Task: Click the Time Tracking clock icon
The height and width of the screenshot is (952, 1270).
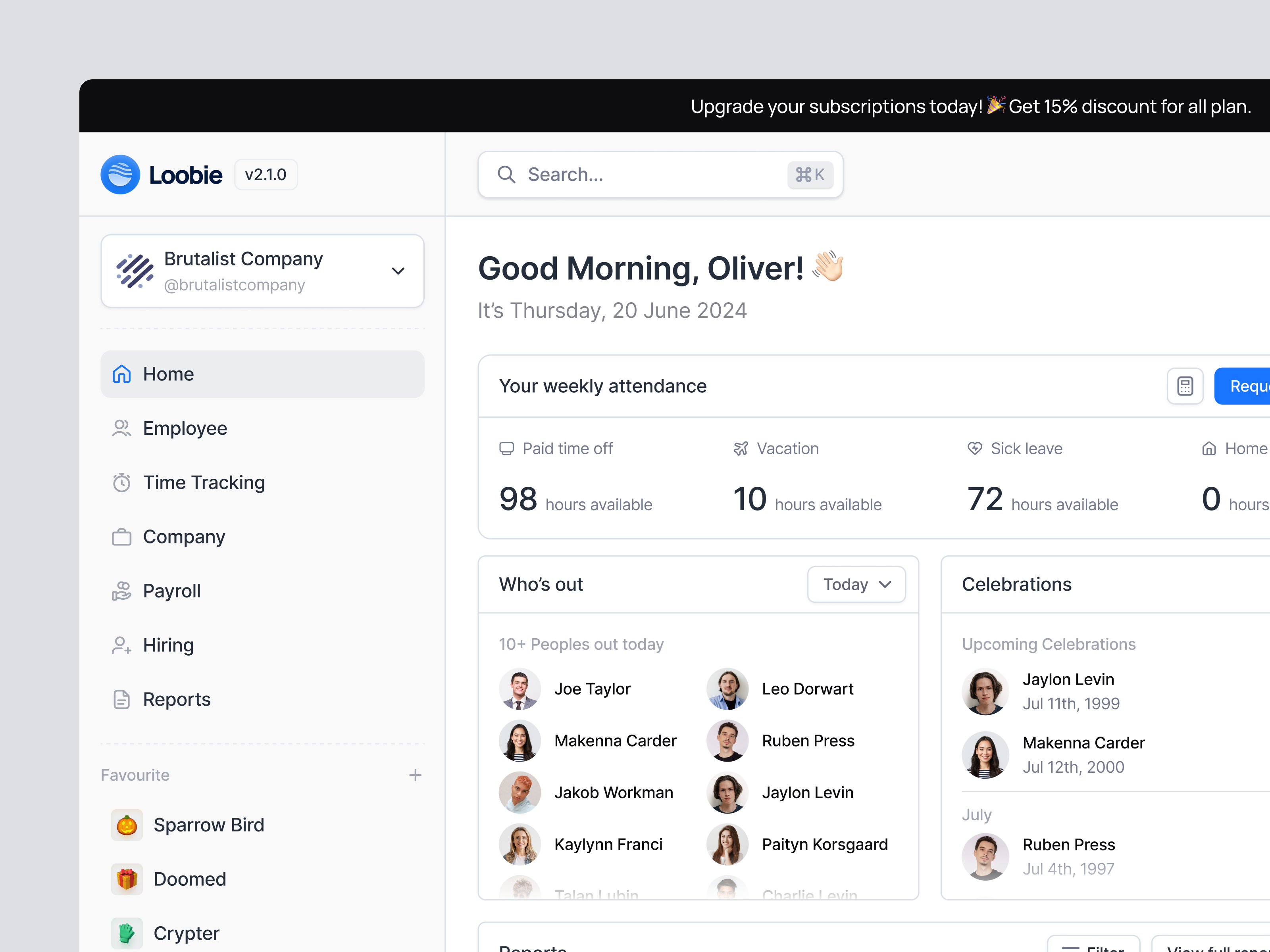Action: pyautogui.click(x=122, y=483)
